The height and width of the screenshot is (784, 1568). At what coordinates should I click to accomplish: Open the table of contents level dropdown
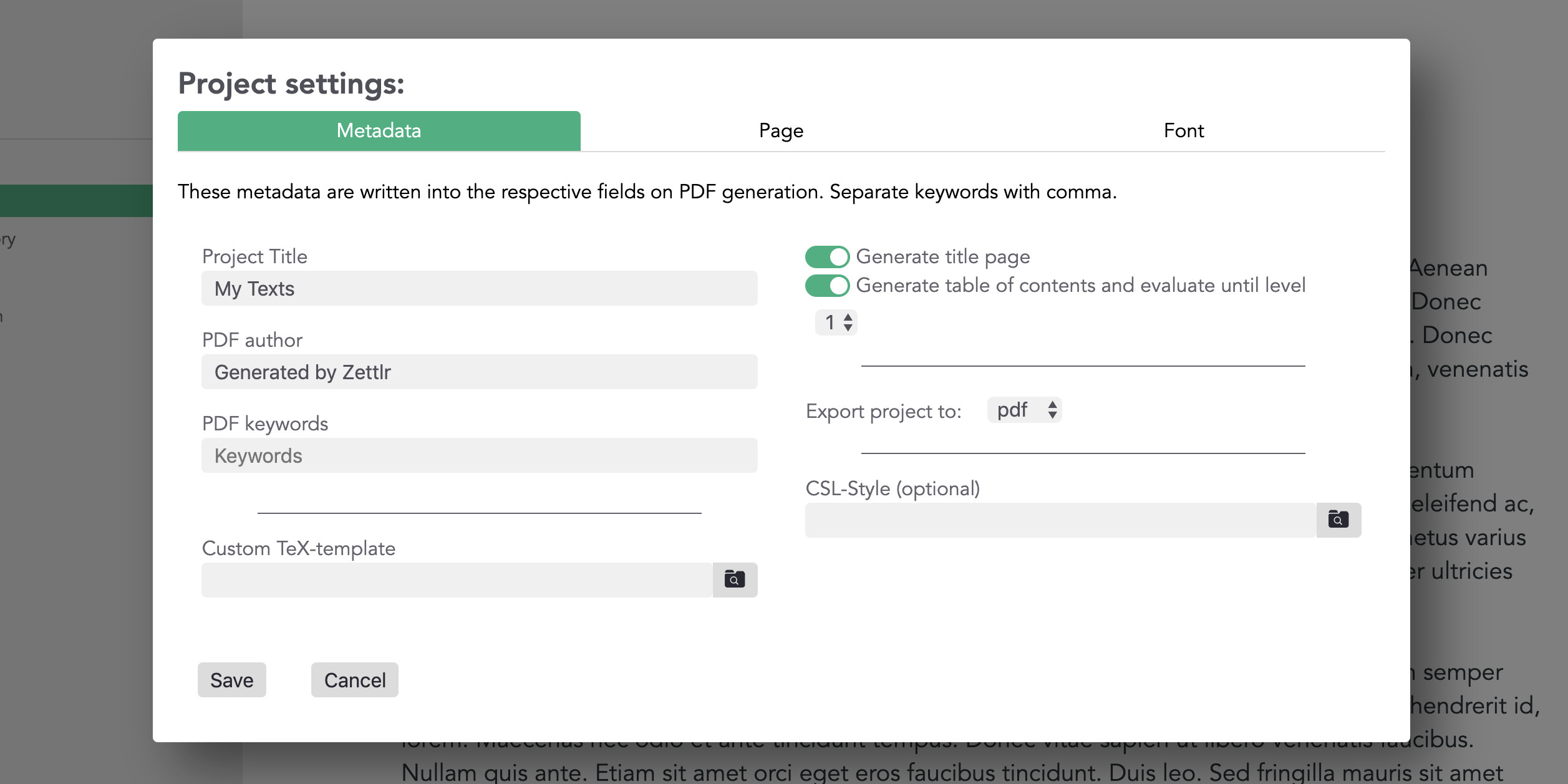[836, 322]
